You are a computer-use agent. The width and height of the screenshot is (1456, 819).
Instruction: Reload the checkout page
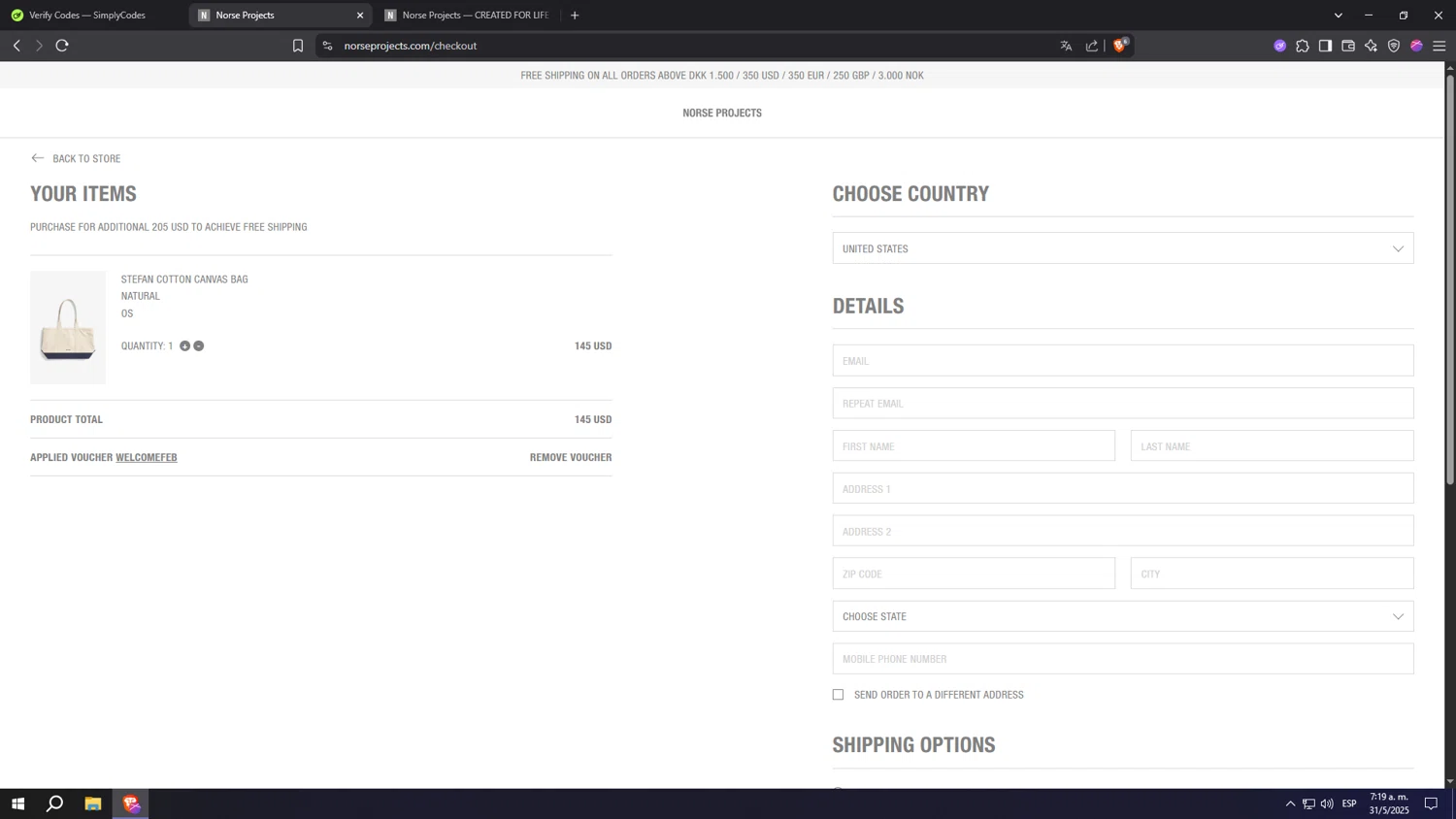(x=62, y=46)
